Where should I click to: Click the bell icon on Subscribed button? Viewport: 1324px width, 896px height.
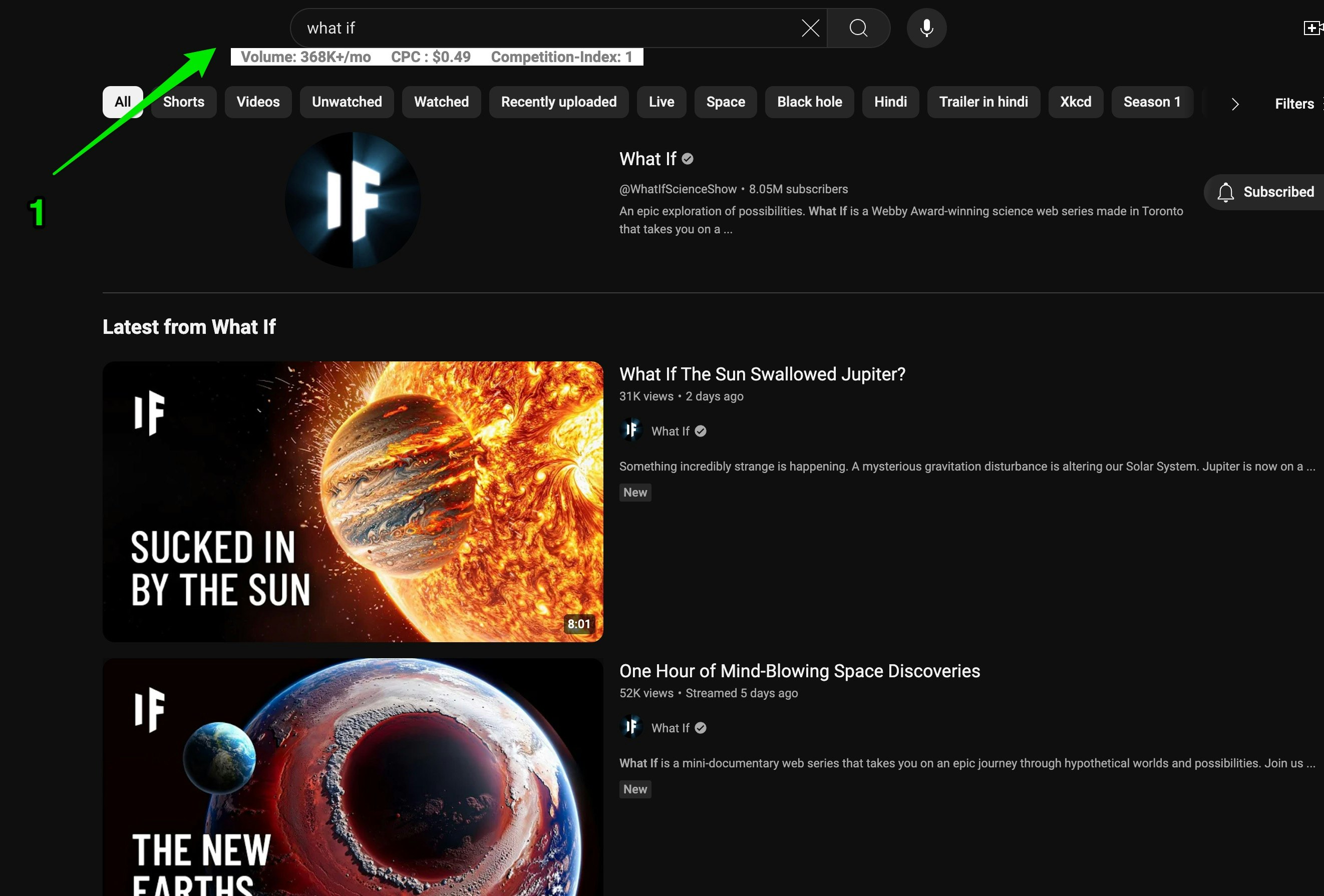pyautogui.click(x=1226, y=192)
